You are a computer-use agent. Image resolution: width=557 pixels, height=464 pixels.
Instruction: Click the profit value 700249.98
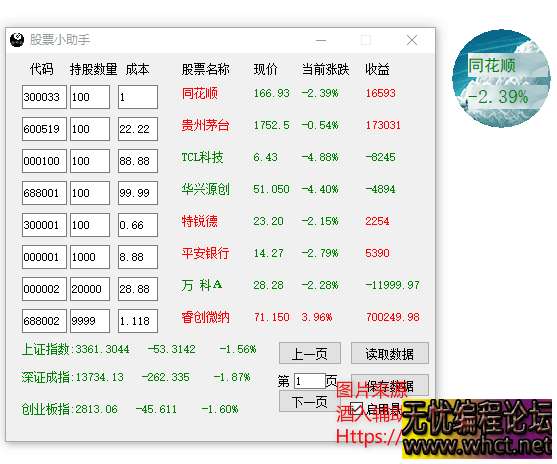coord(393,317)
